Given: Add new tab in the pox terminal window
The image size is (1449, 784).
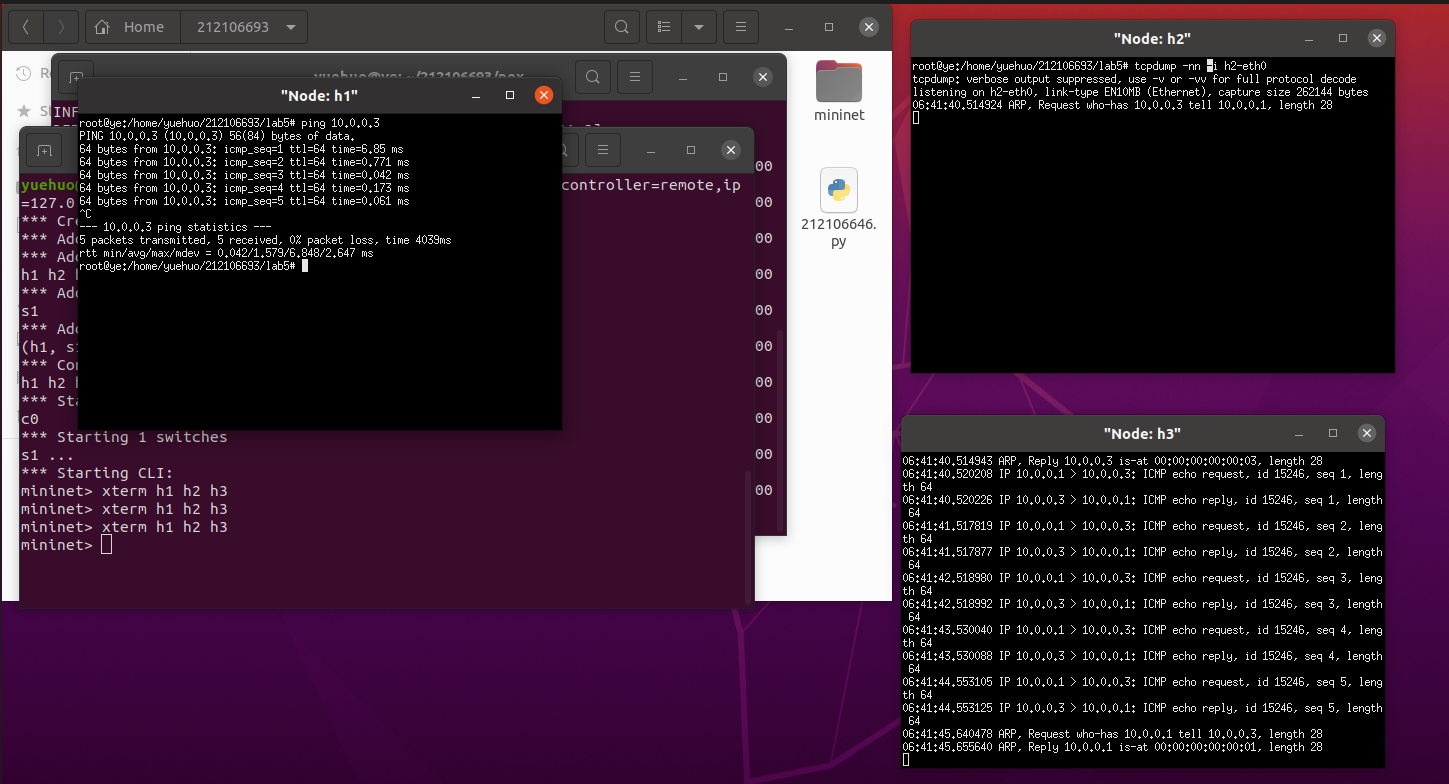Looking at the screenshot, I should [75, 76].
